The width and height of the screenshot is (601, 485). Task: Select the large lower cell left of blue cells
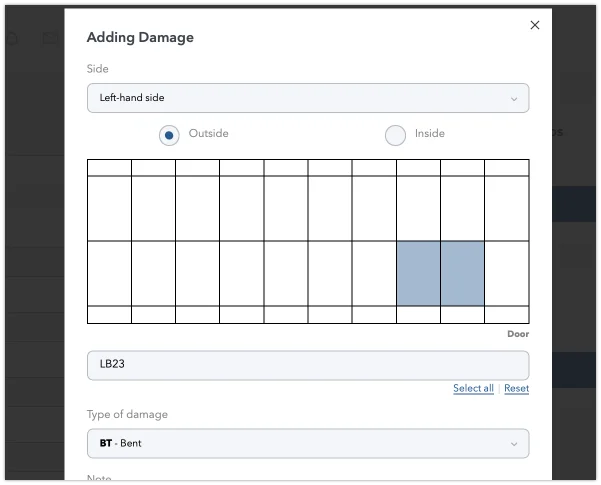click(x=374, y=273)
